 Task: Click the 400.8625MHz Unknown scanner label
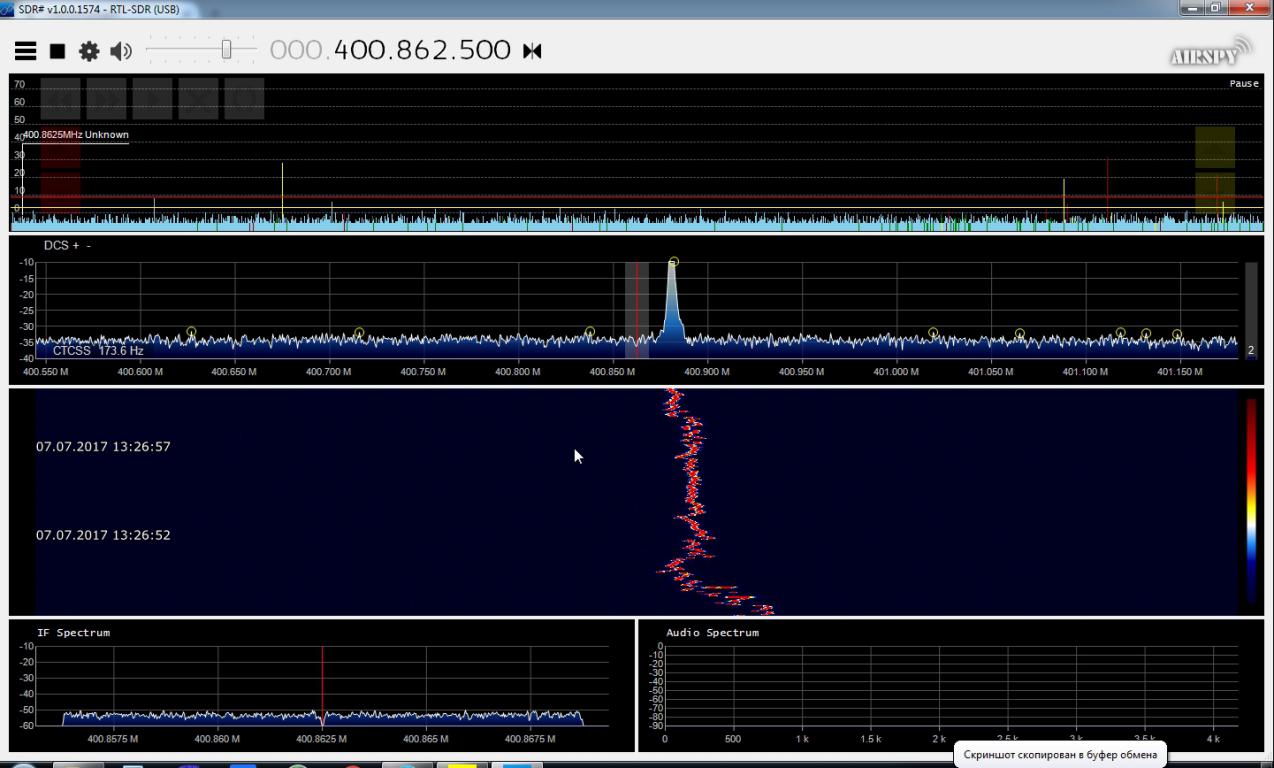tap(76, 134)
